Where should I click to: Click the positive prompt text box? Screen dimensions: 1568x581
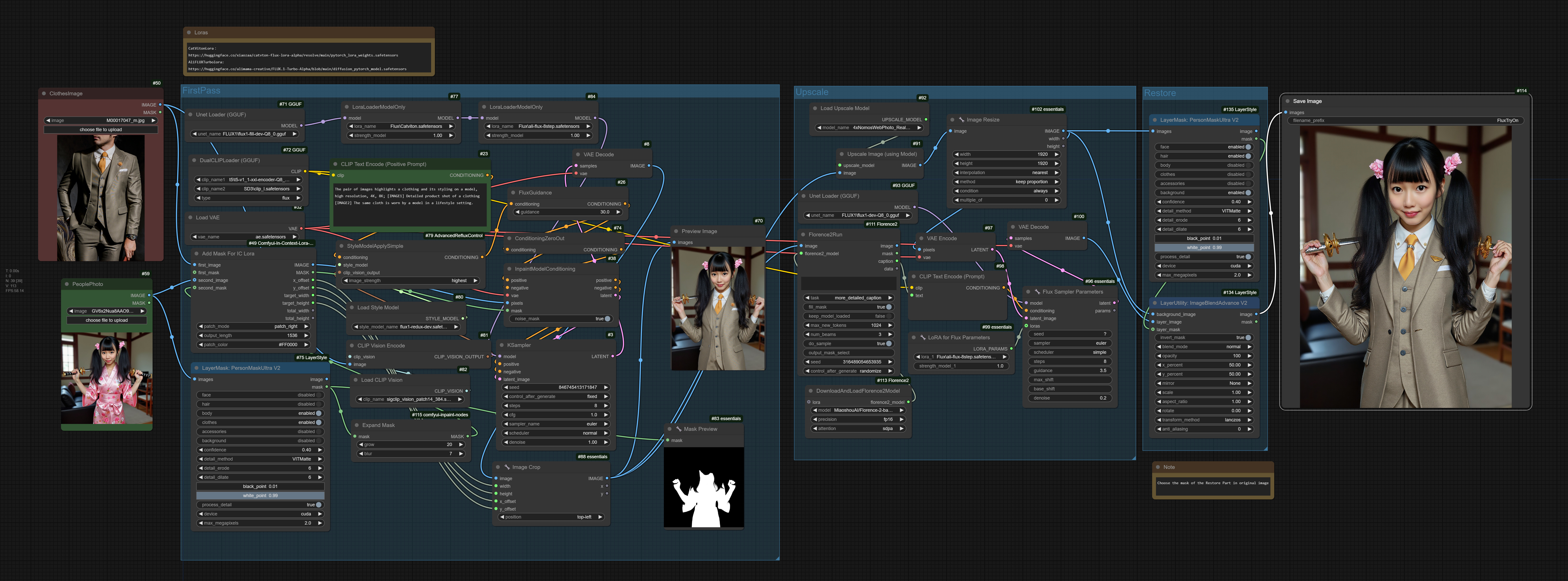click(x=410, y=206)
